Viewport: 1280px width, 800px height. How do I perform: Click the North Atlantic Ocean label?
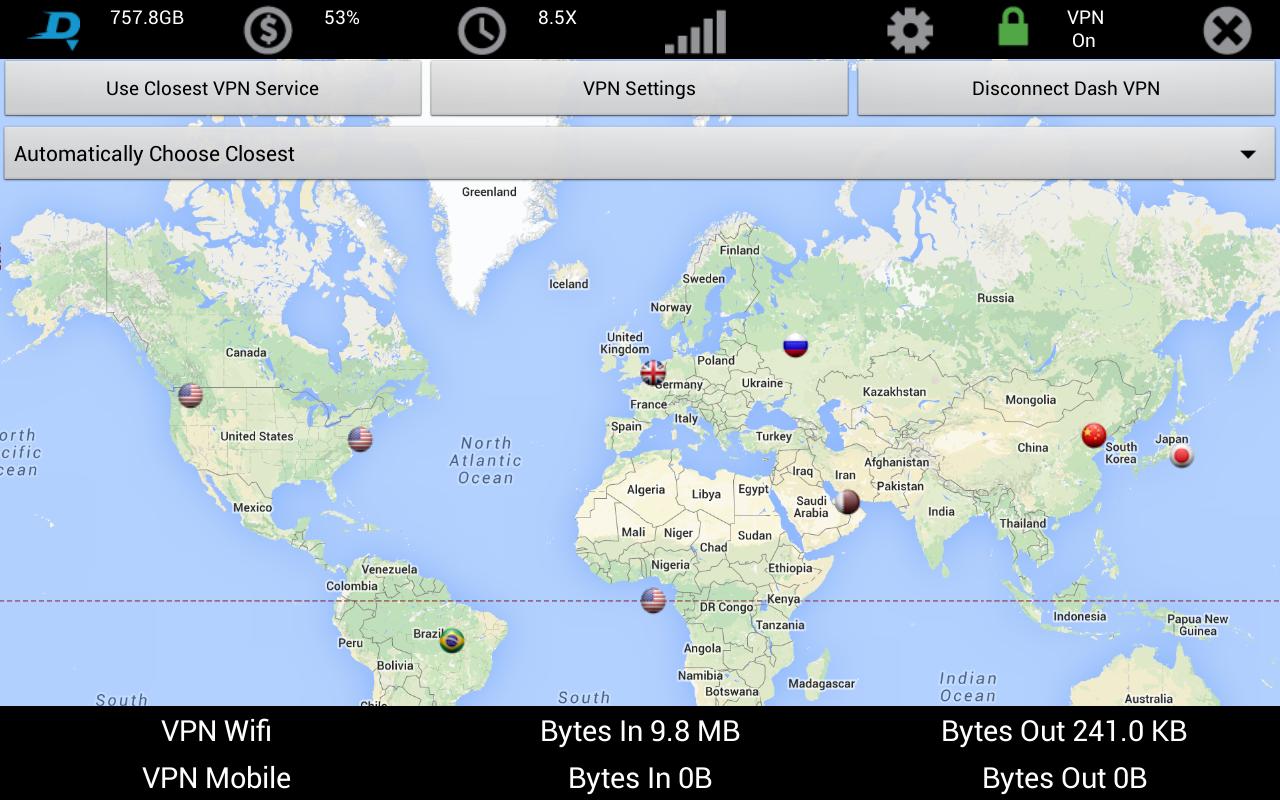click(x=486, y=460)
